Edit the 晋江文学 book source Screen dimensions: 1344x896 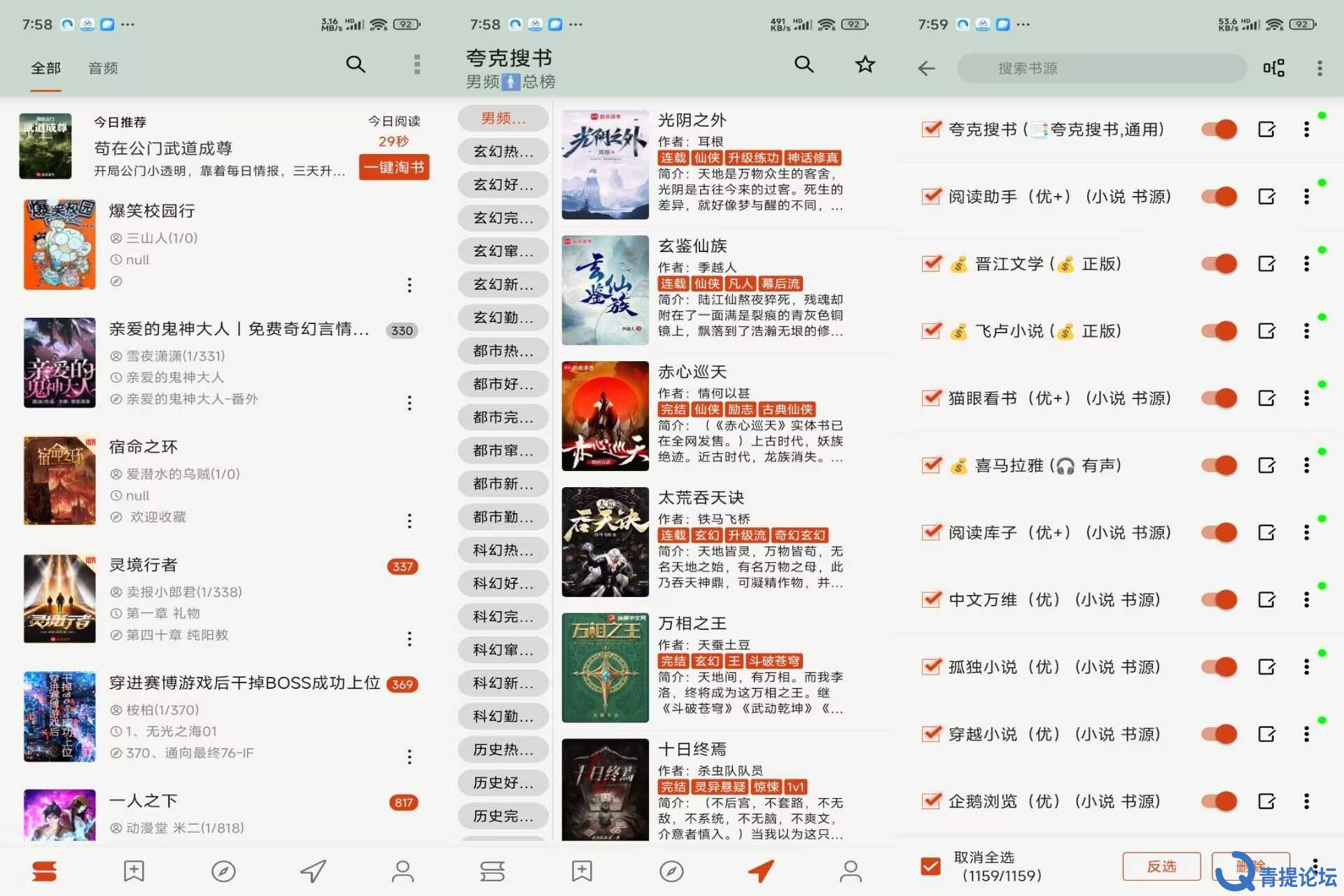tap(1266, 264)
